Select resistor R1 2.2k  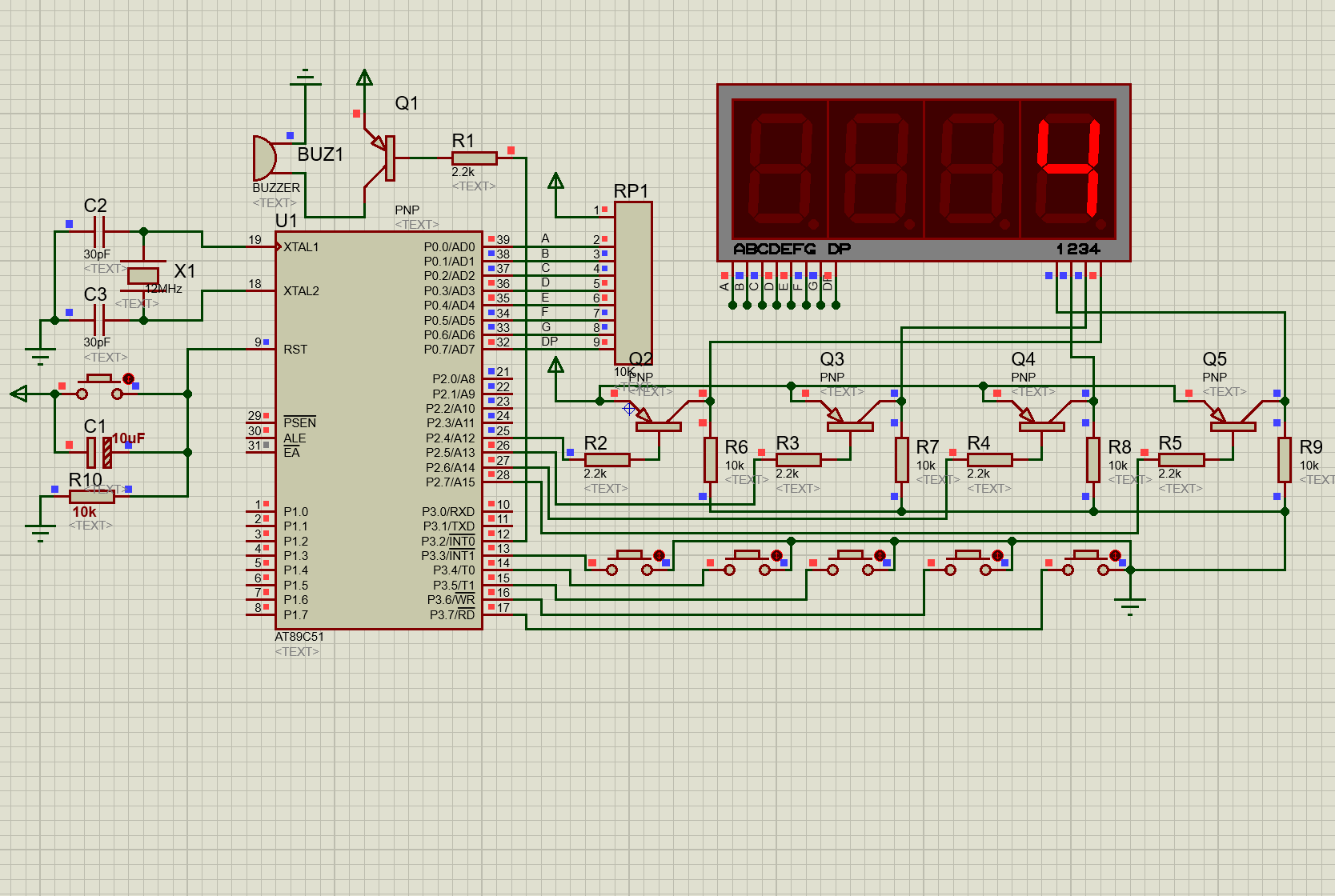click(x=475, y=158)
